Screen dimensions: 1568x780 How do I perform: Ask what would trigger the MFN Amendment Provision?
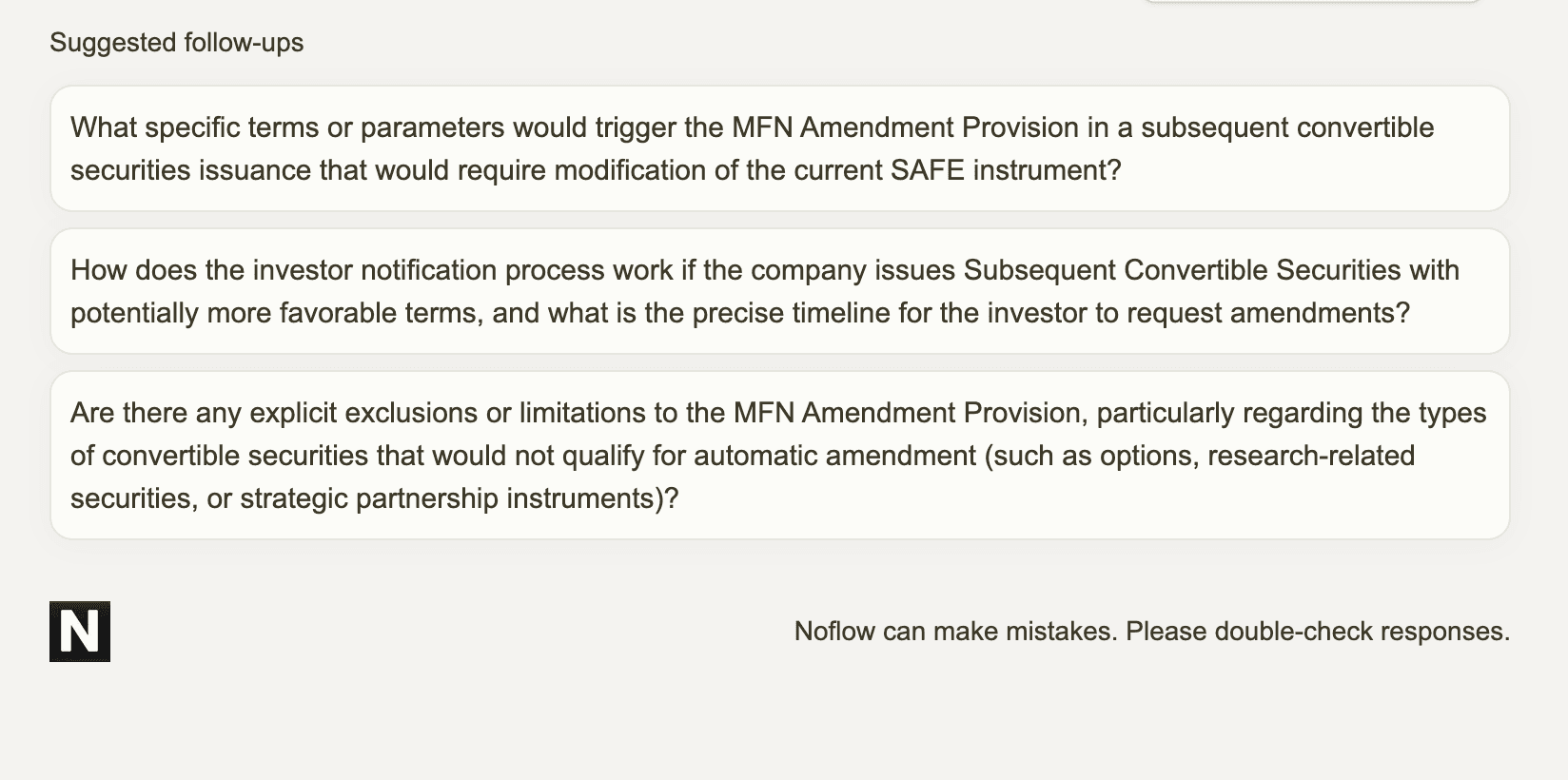tap(780, 148)
